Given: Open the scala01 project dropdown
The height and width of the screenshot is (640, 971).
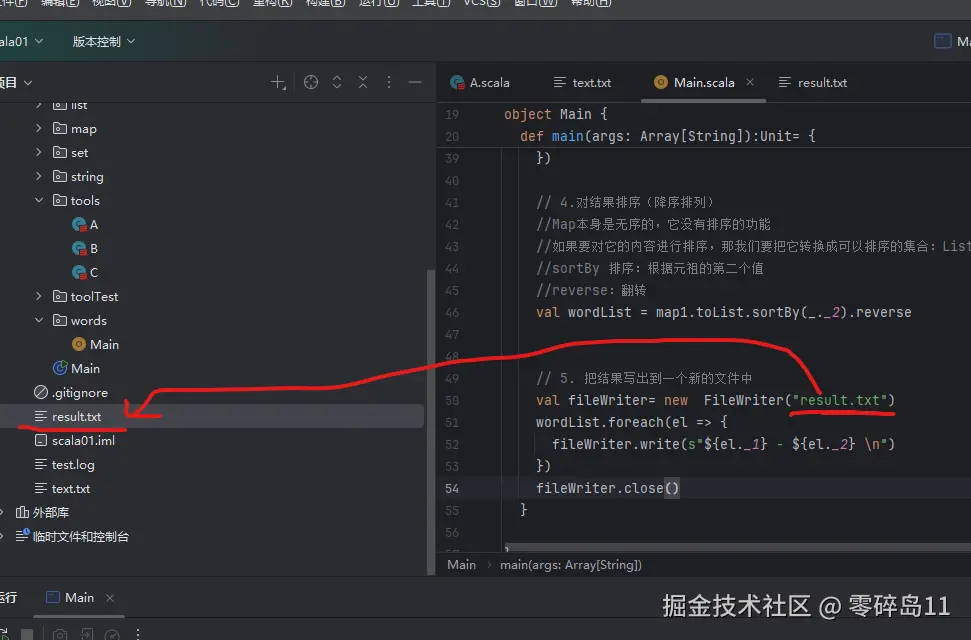Looking at the screenshot, I should [22, 42].
